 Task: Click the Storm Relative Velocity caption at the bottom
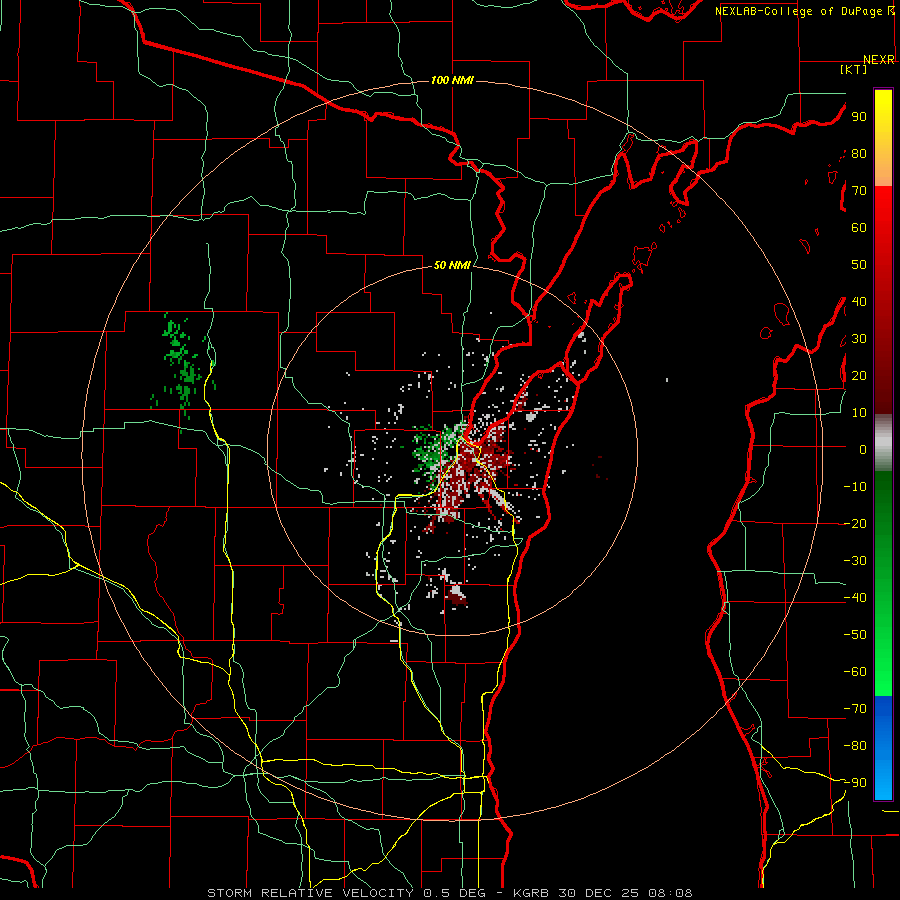(449, 893)
